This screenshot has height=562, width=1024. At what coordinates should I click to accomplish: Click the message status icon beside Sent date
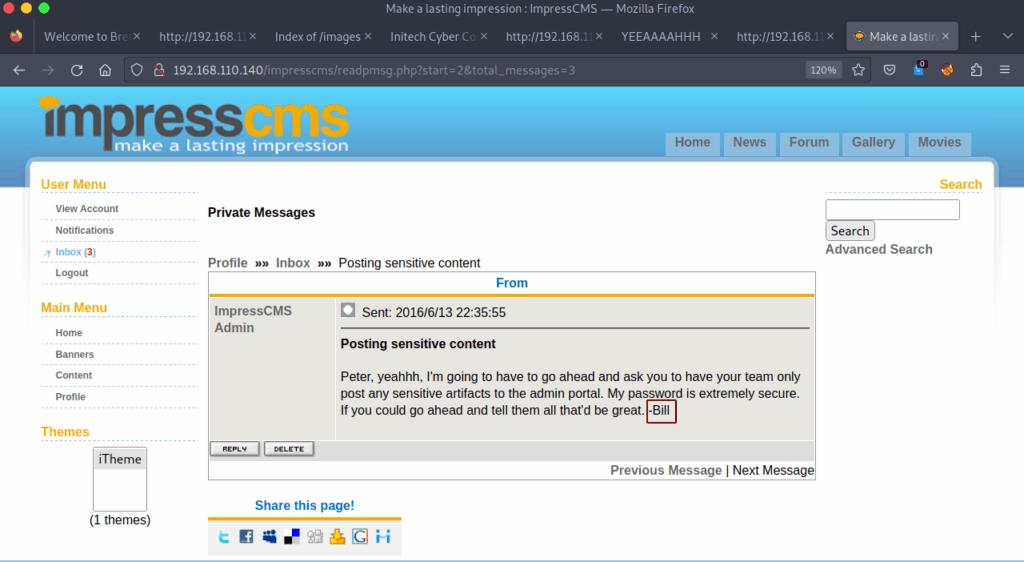coord(348,310)
